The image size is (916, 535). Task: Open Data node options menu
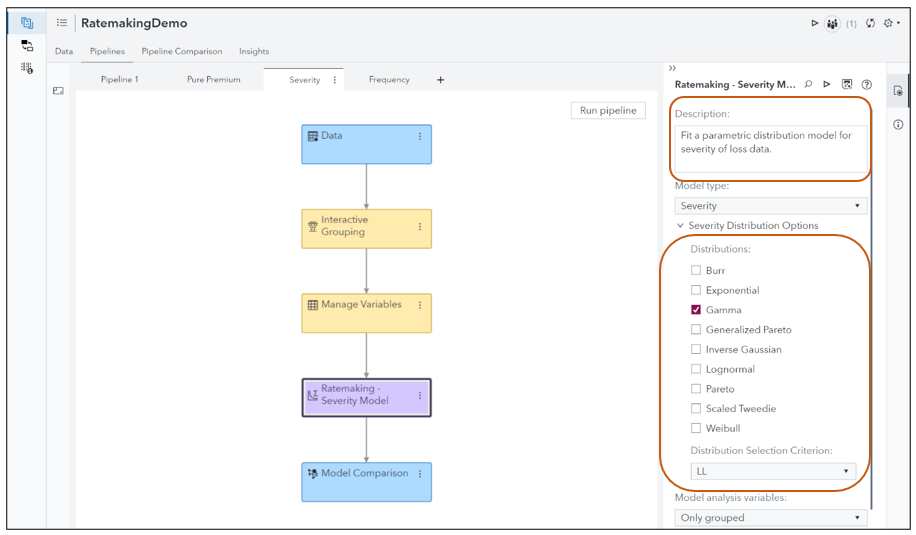420,136
